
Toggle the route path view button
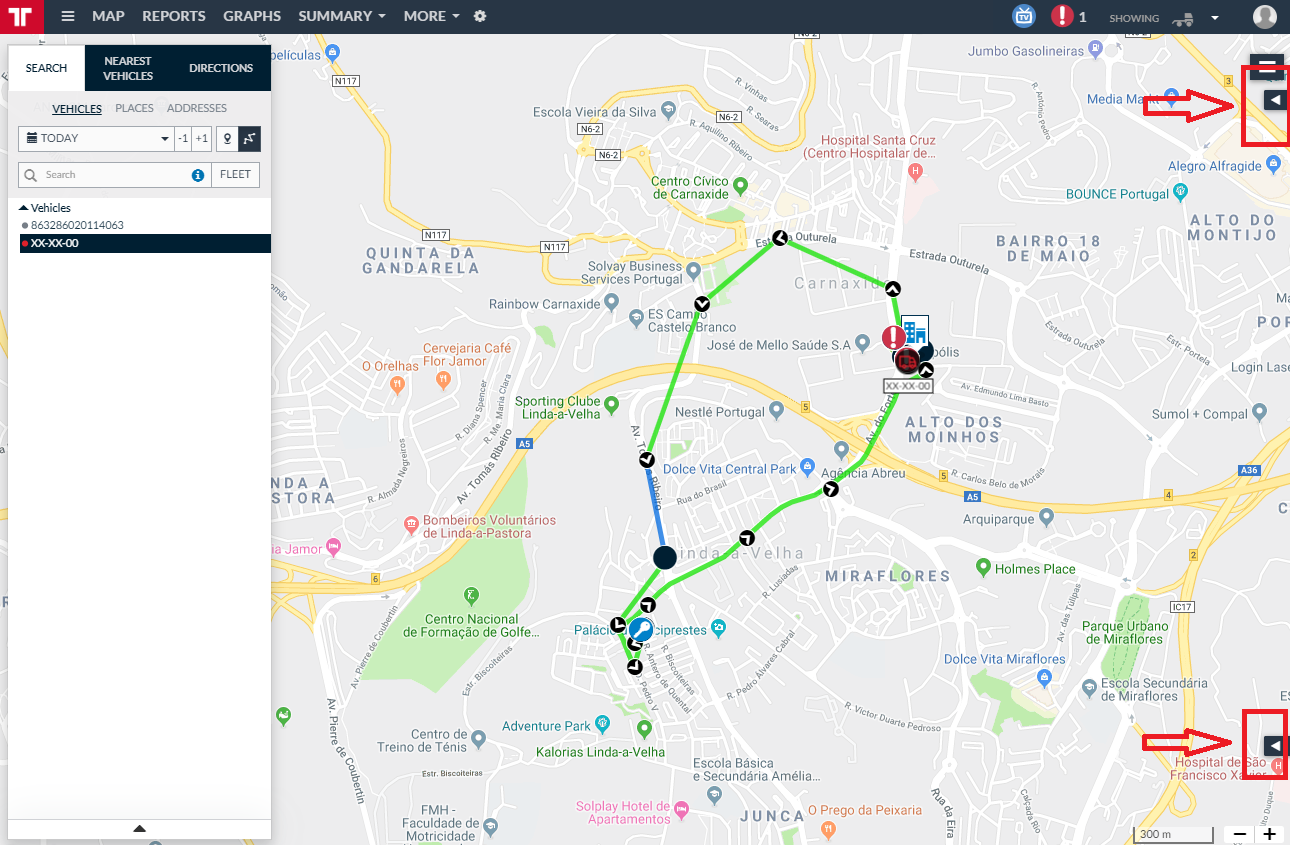click(250, 139)
